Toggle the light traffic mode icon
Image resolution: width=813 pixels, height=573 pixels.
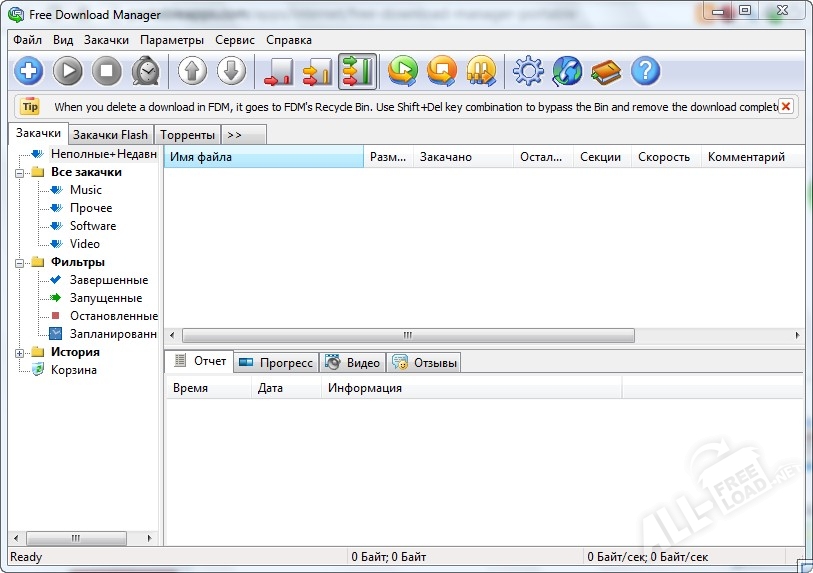click(277, 71)
